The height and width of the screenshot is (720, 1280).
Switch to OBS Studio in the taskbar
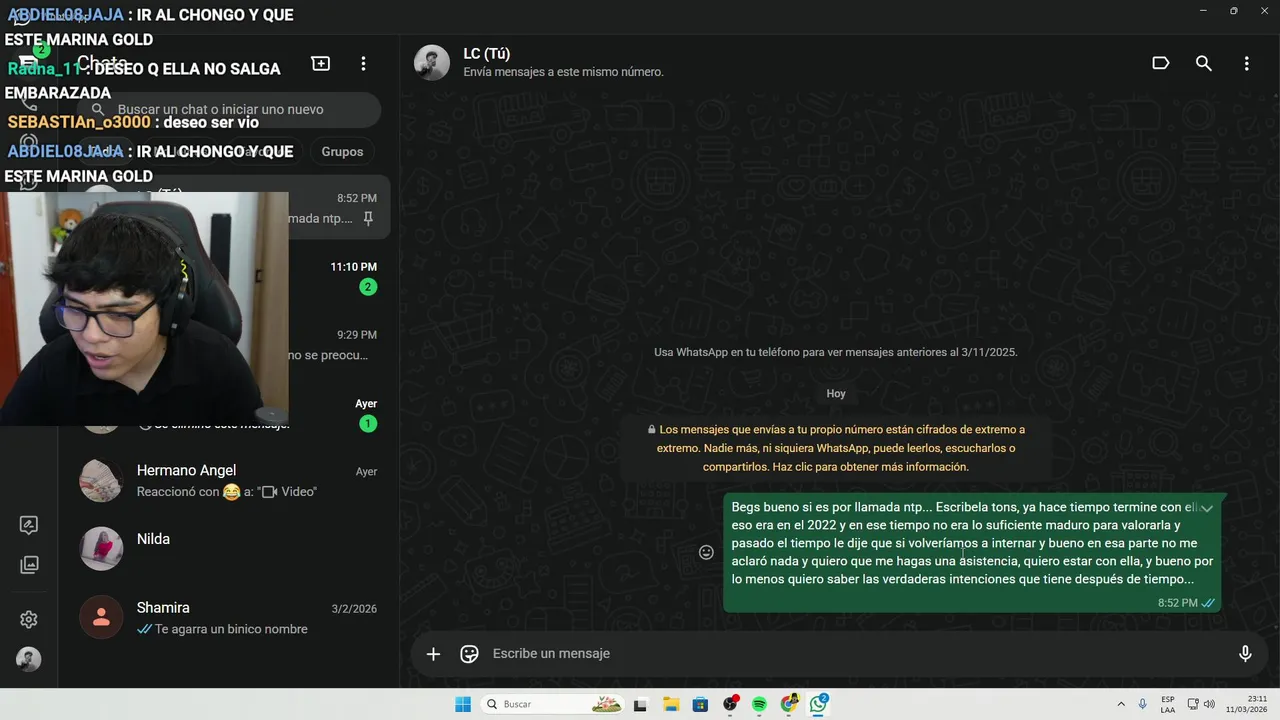[730, 704]
